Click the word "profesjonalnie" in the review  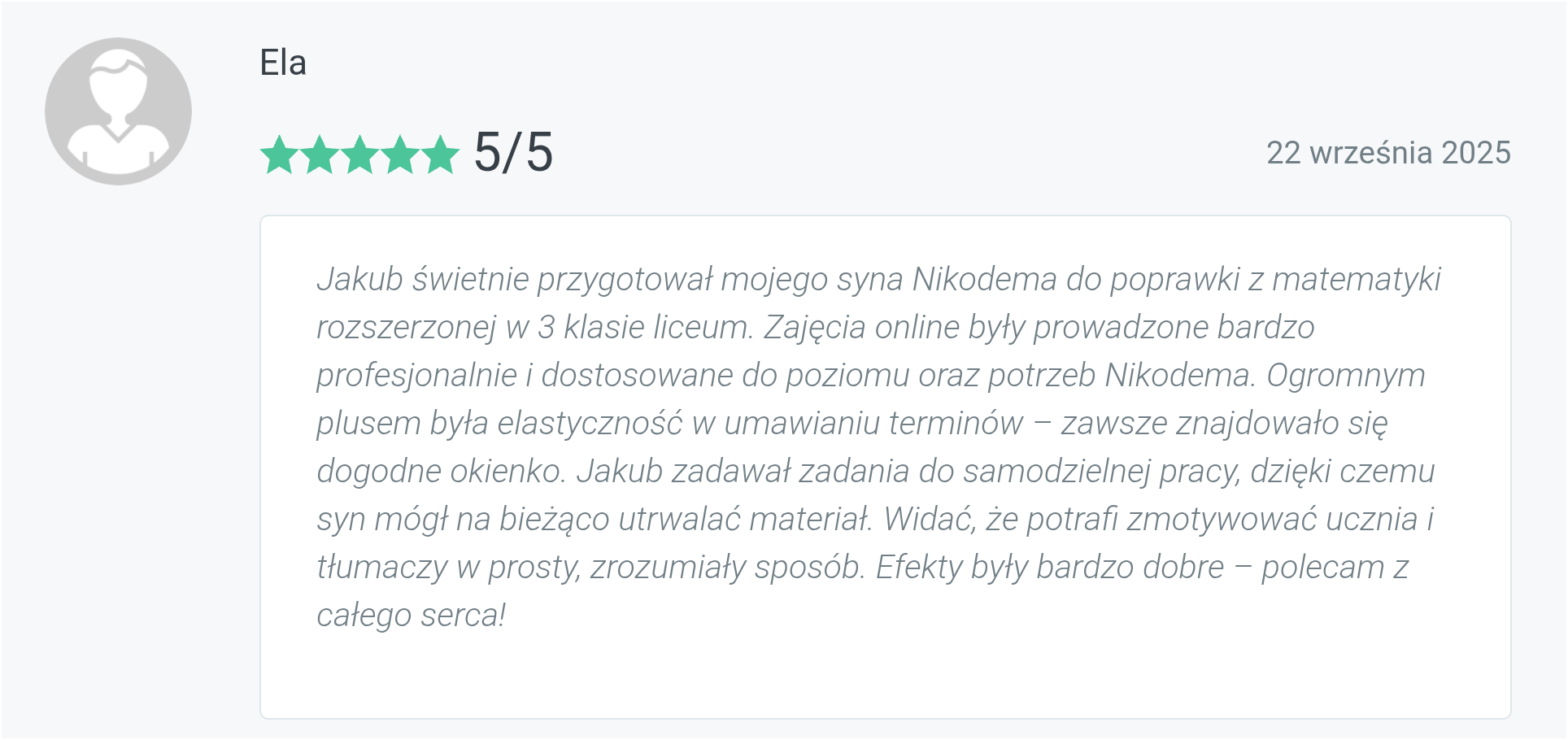point(416,375)
